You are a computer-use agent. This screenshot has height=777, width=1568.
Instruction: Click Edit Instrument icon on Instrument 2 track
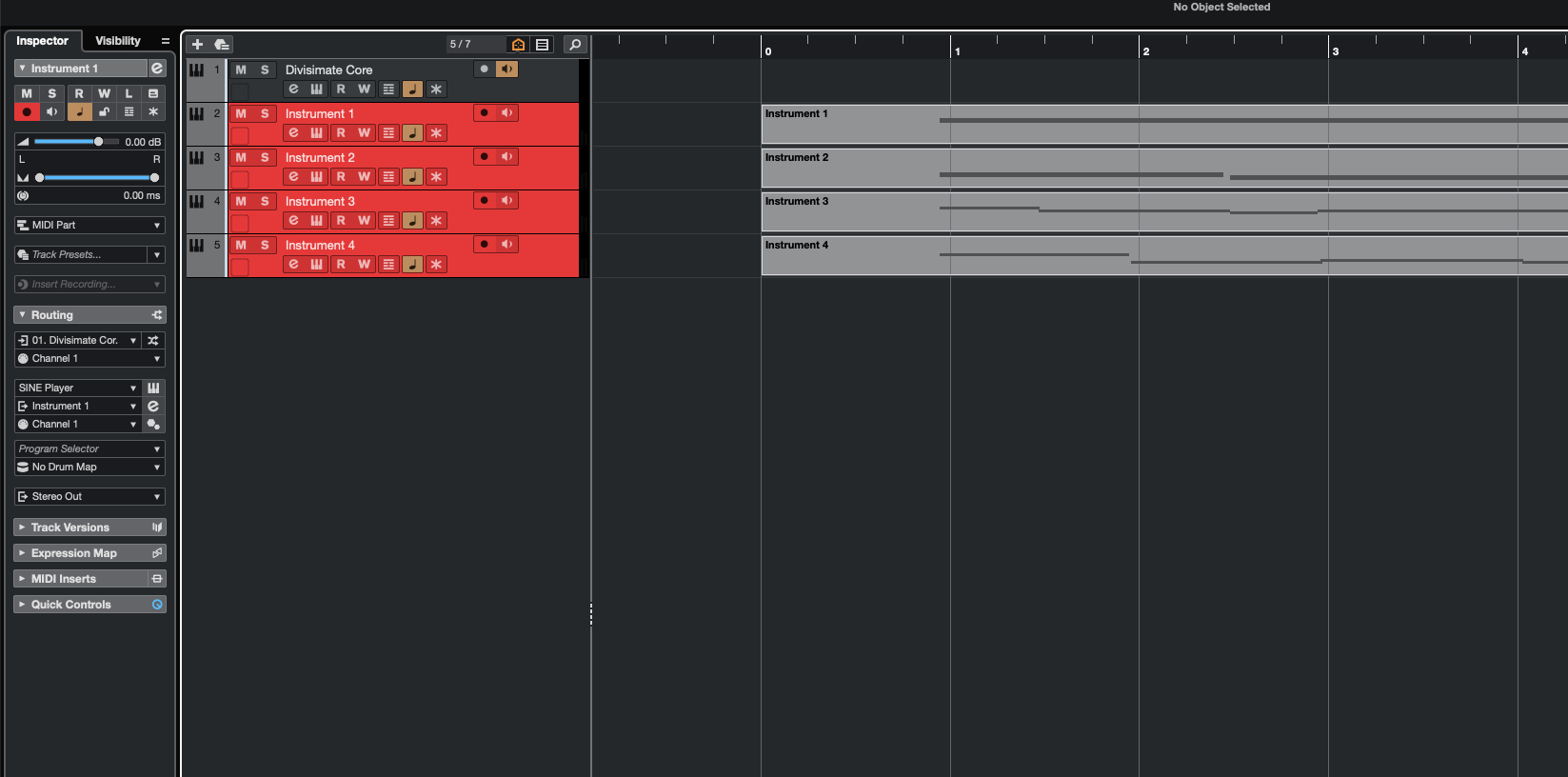(293, 177)
